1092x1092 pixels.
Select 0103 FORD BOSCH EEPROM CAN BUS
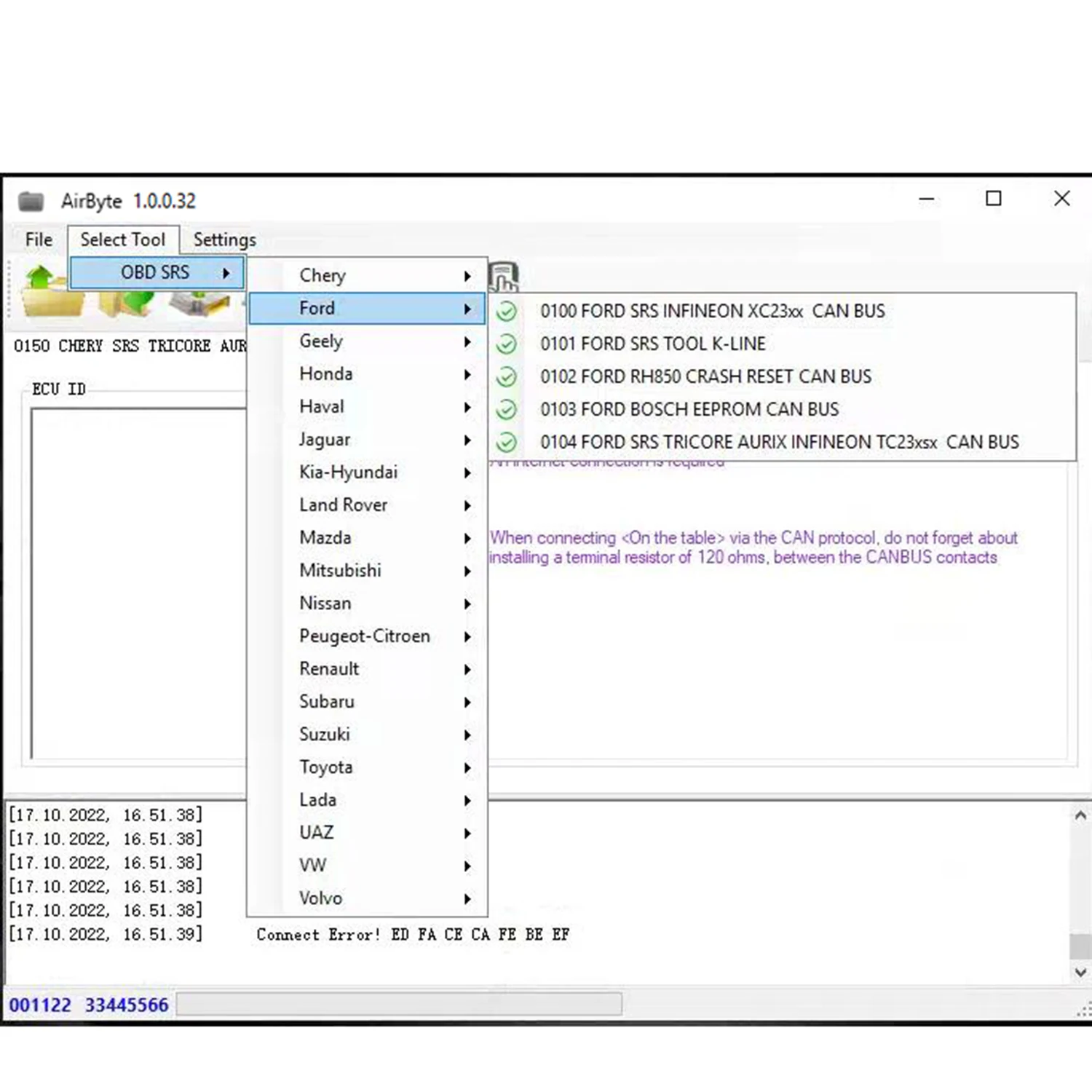[783, 409]
